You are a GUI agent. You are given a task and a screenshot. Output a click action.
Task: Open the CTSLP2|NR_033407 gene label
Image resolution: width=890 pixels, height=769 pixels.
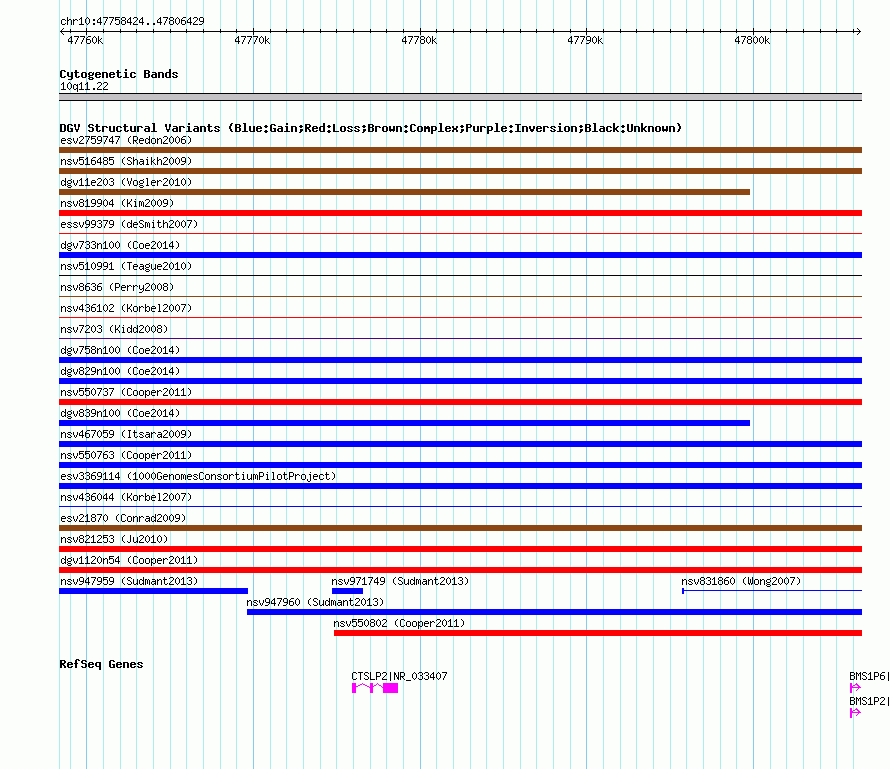tap(399, 676)
